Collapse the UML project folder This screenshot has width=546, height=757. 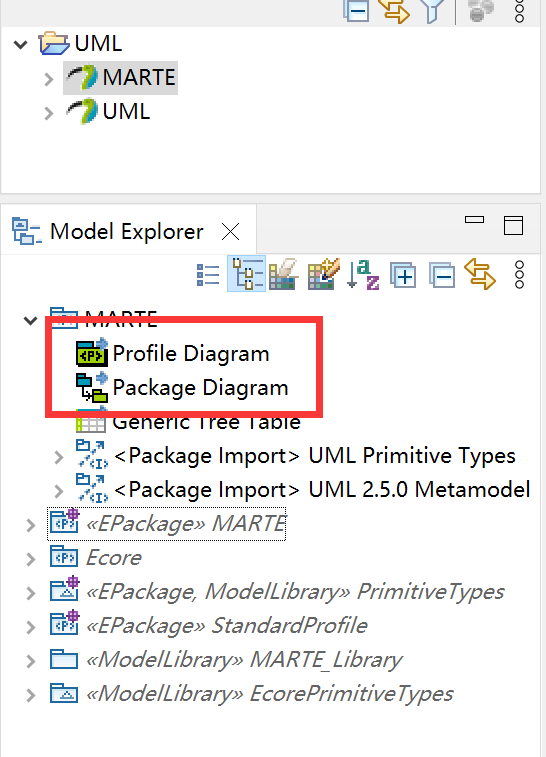pyautogui.click(x=20, y=44)
